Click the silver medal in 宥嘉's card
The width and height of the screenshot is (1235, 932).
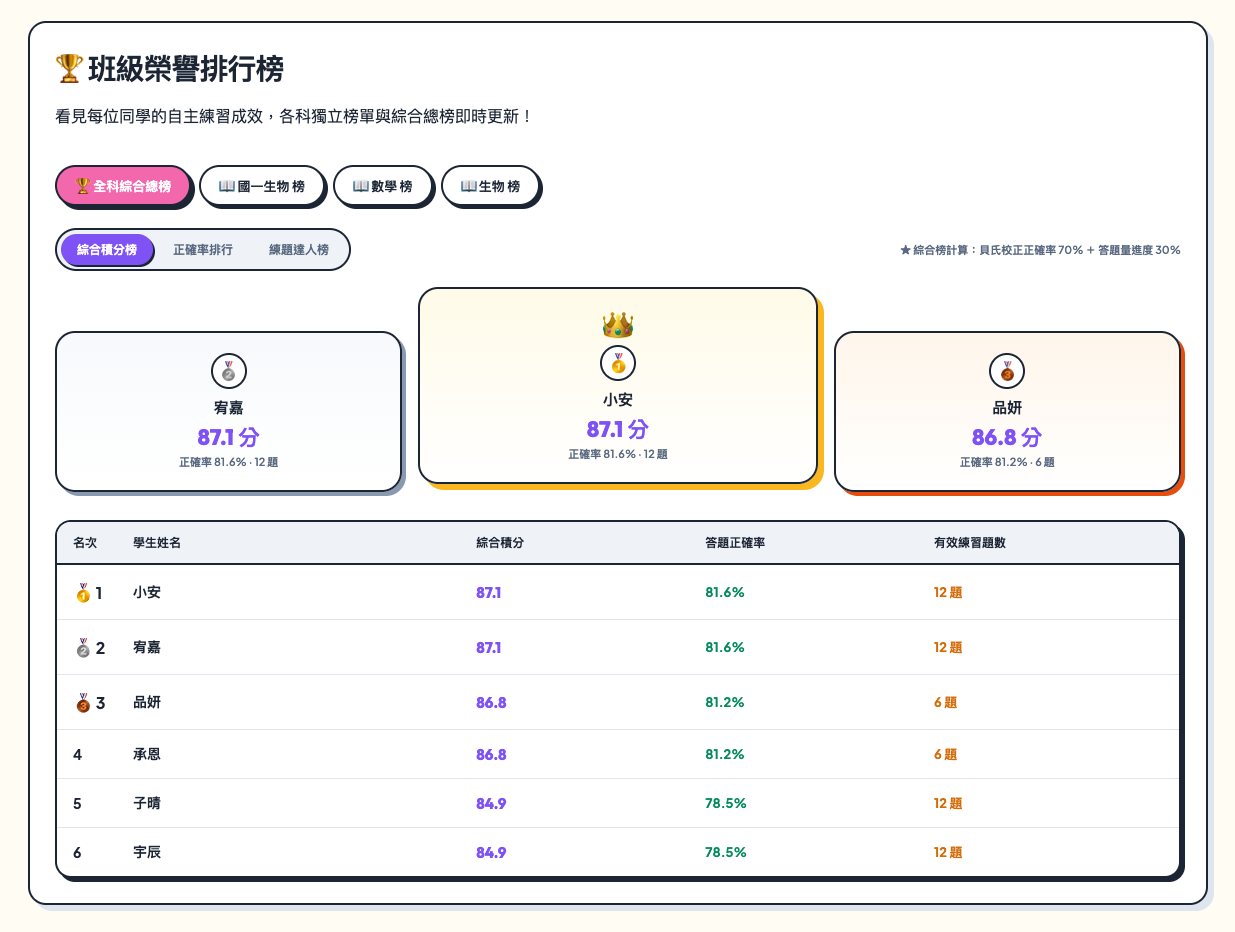(229, 371)
